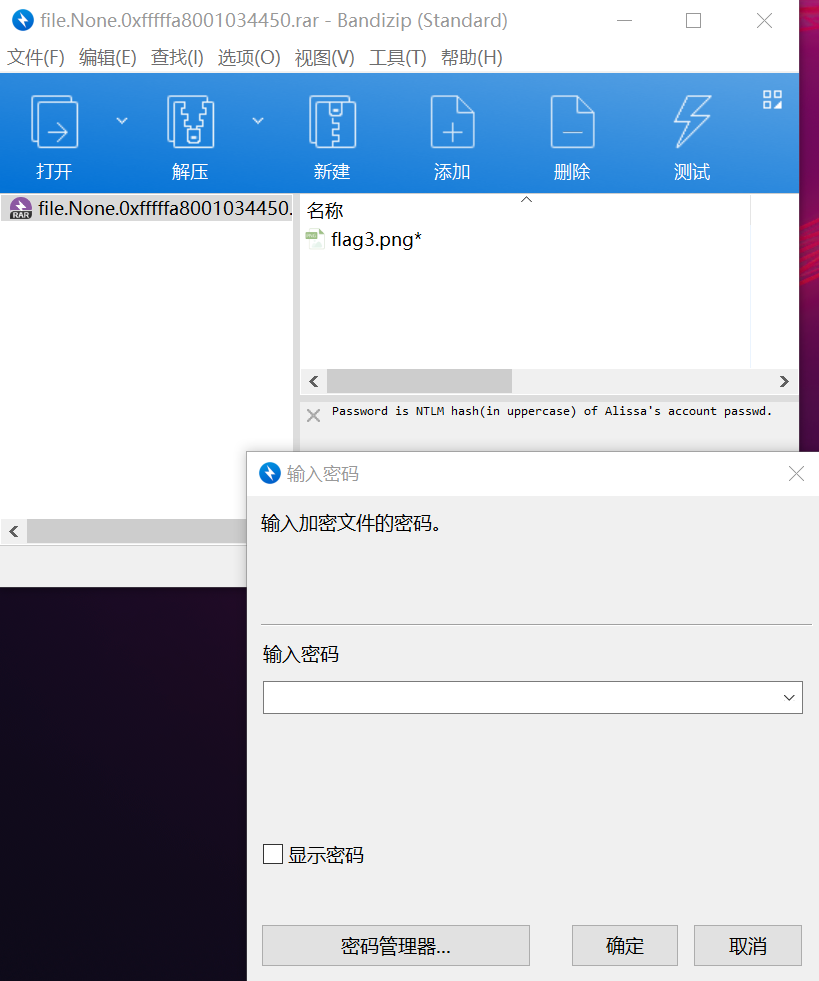Select the RAR archive in folder tree
The width and height of the screenshot is (819, 981).
(x=150, y=208)
